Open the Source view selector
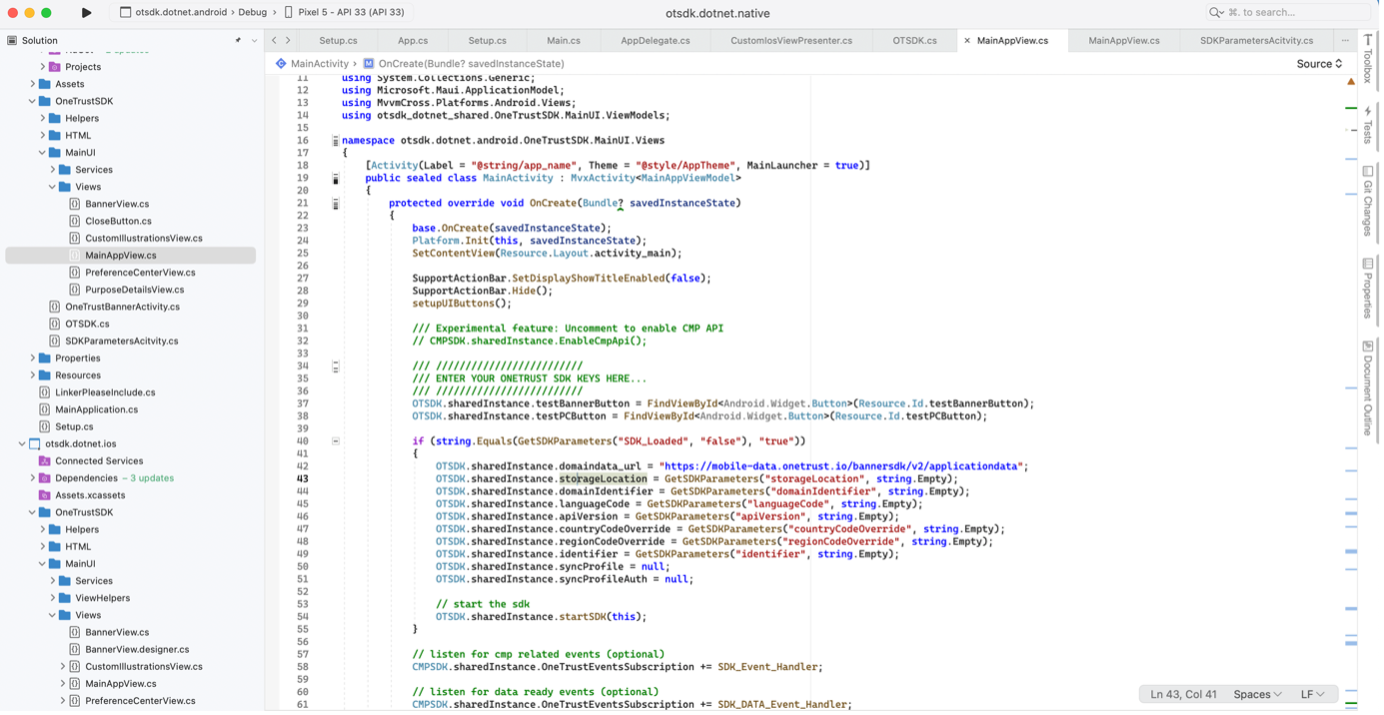The width and height of the screenshot is (1384, 715). [x=1319, y=64]
